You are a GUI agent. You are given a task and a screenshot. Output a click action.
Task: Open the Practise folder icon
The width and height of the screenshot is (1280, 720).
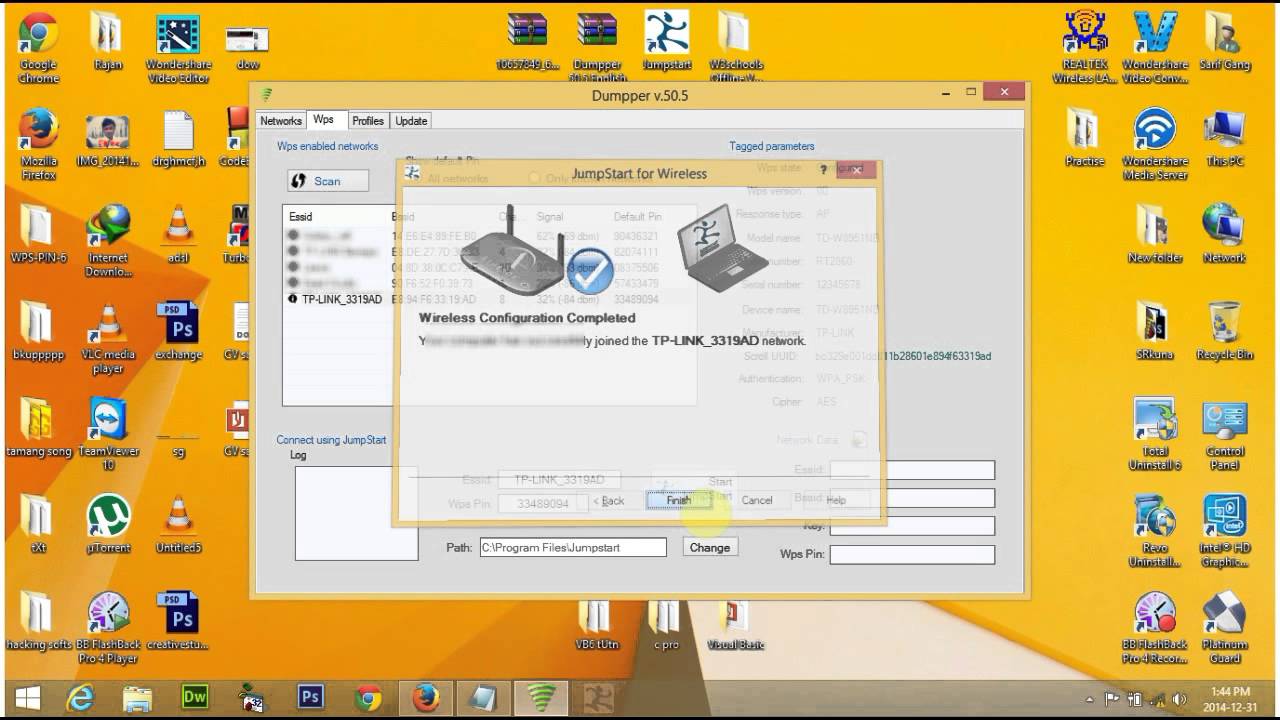[1085, 138]
